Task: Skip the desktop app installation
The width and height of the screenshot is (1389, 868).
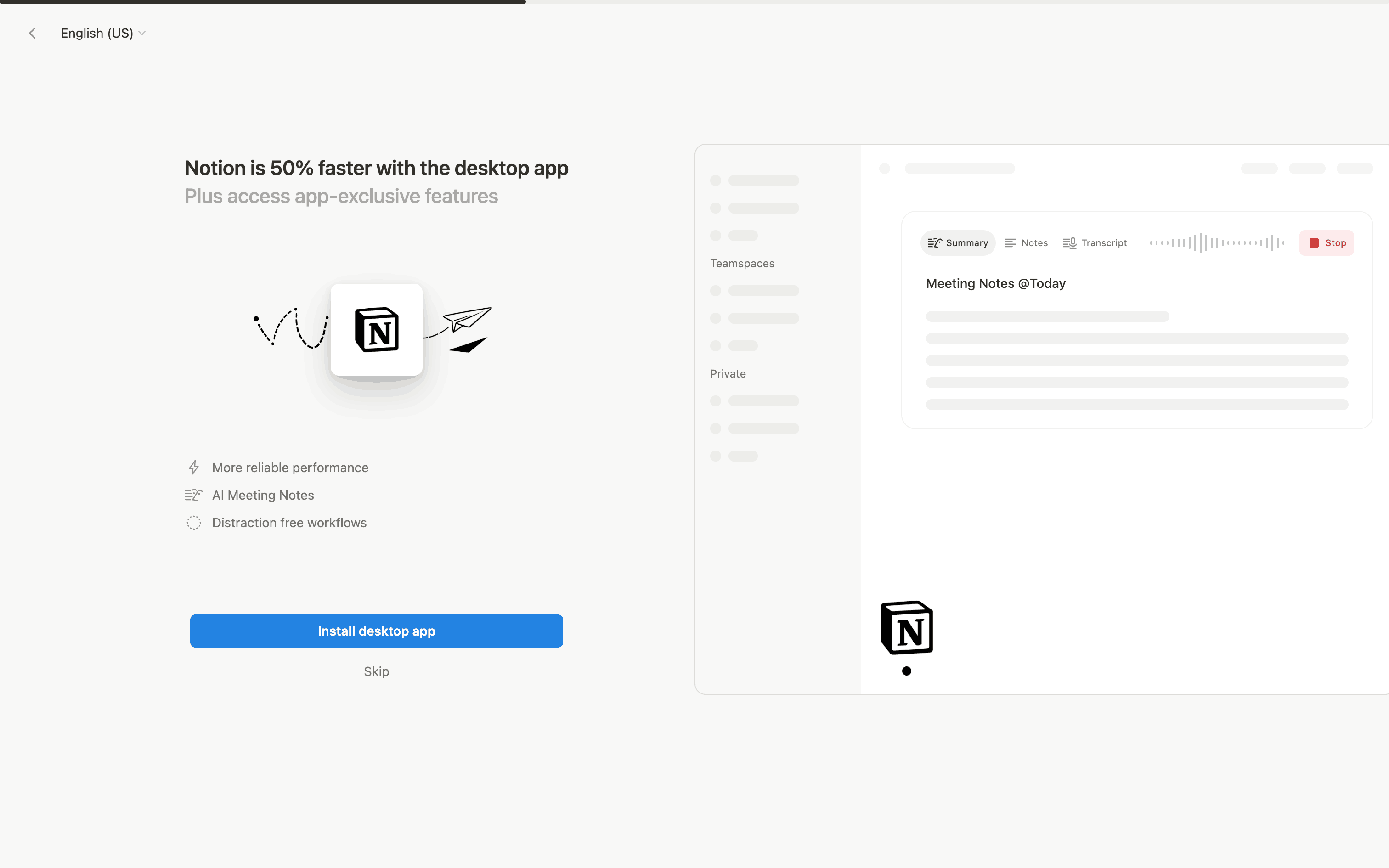Action: [376, 671]
